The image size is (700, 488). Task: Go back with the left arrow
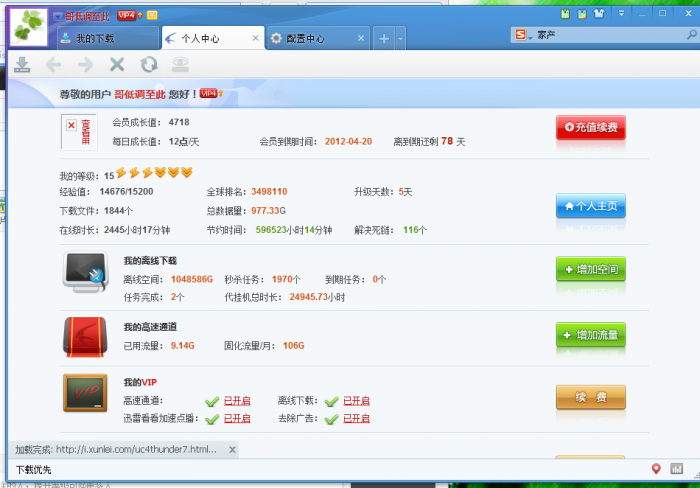(54, 65)
